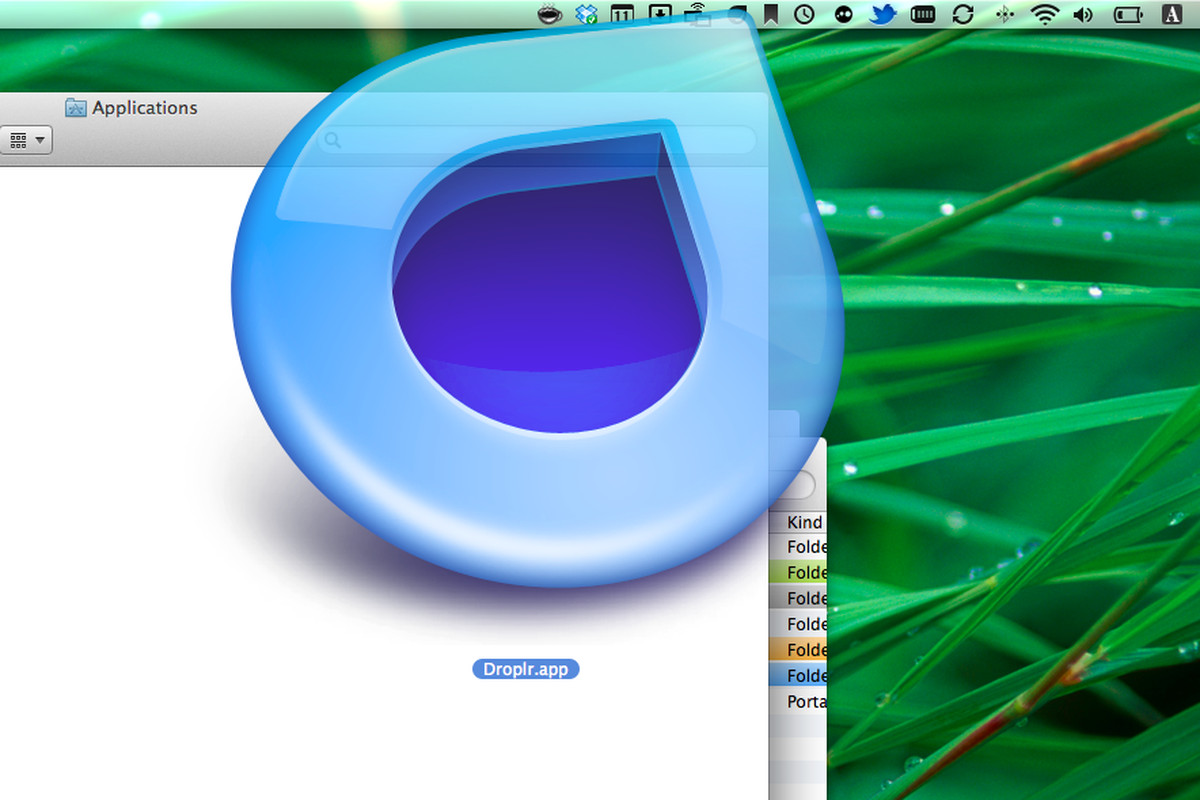Open the calendar icon showing 11

[622, 14]
